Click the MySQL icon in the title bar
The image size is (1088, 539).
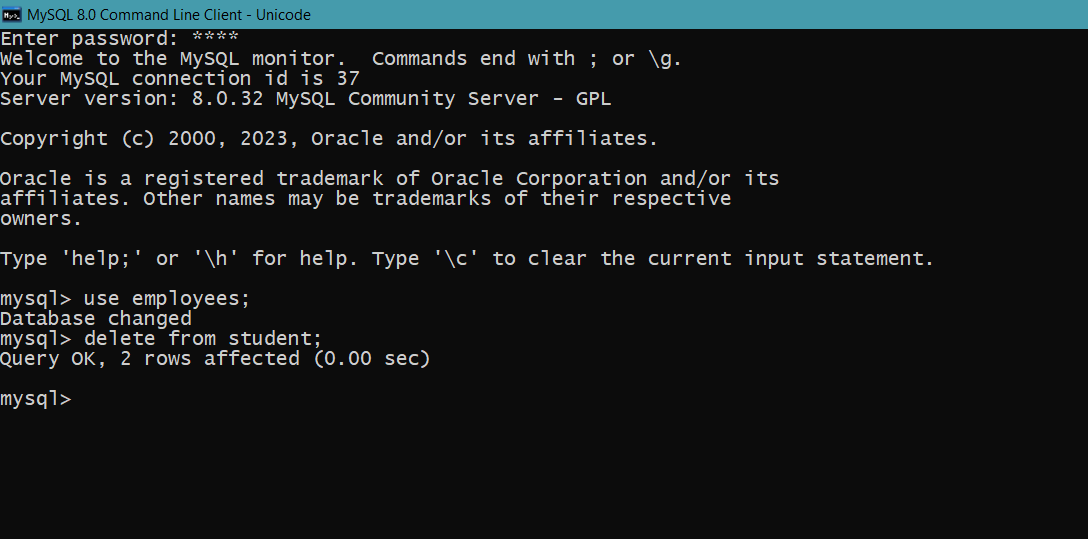[x=12, y=15]
